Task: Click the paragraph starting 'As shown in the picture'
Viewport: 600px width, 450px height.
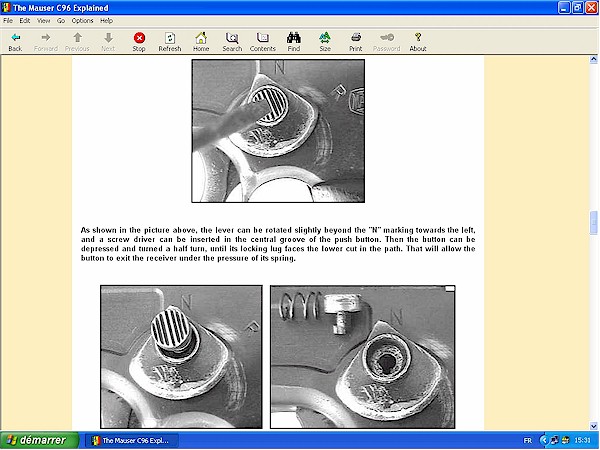Action: 278,244
